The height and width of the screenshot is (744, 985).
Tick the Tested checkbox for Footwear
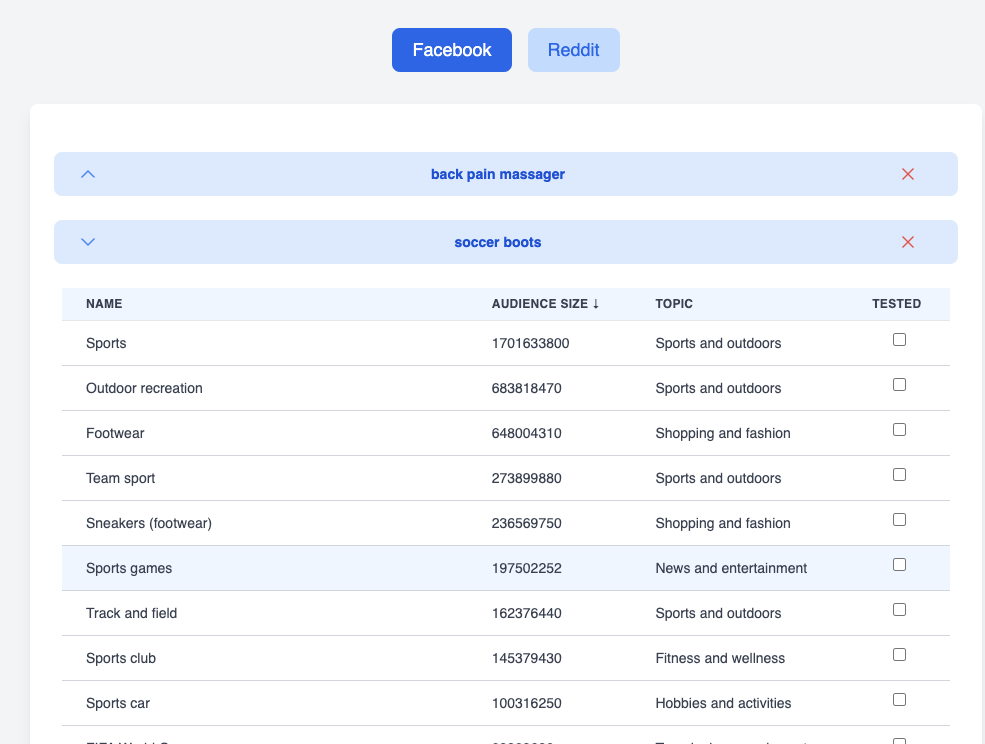pyautogui.click(x=899, y=430)
